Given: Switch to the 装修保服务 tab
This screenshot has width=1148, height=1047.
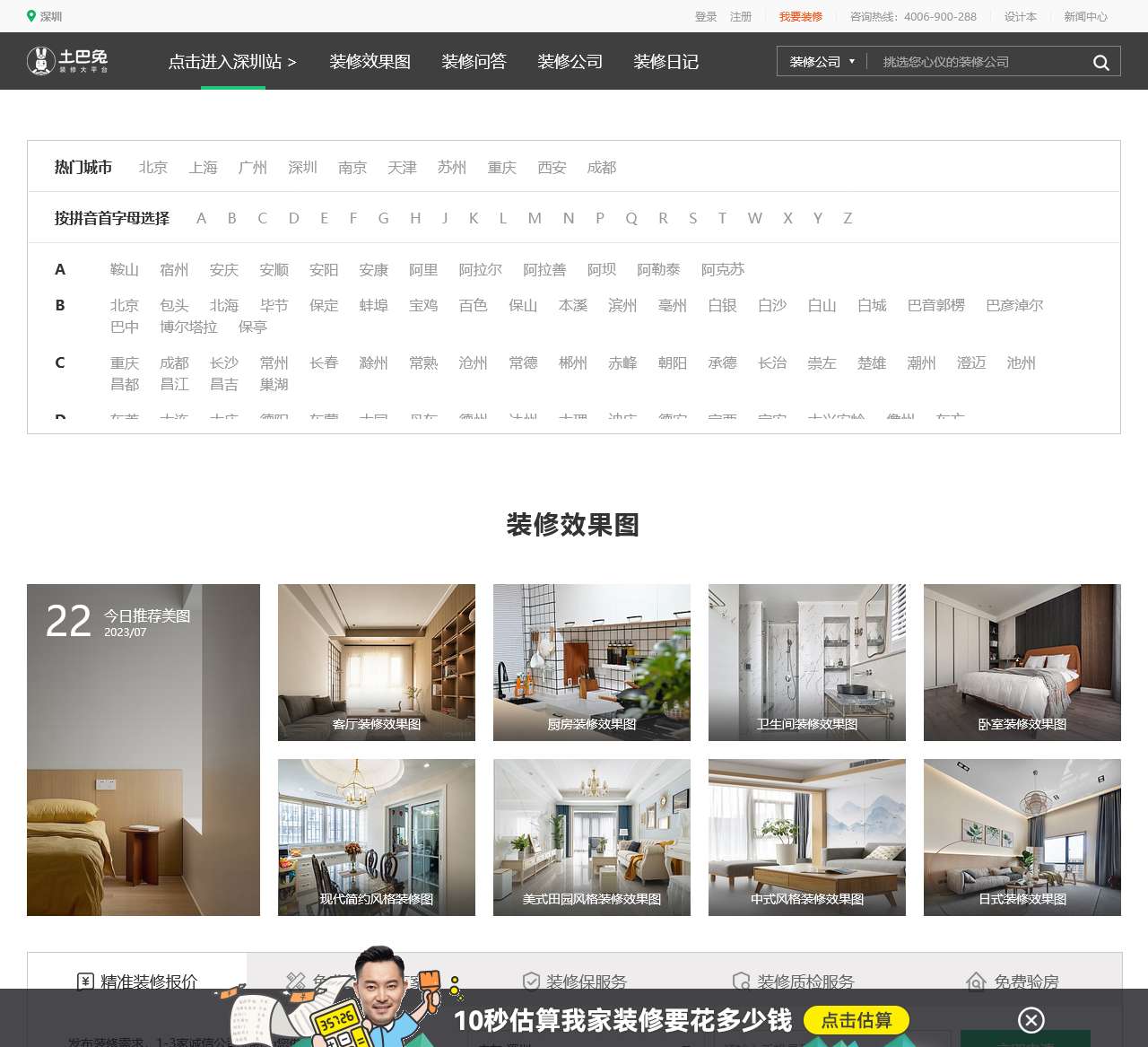Looking at the screenshot, I should [575, 982].
